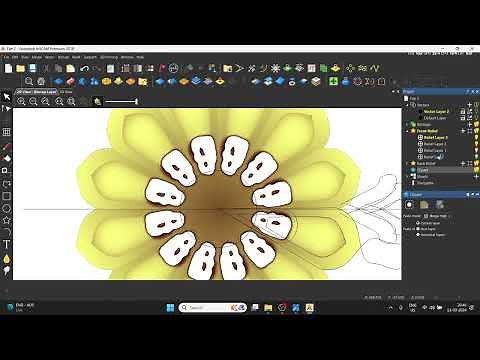Zoom in using the first magnifier in 2D view toolbar
The height and width of the screenshot is (360, 480).
pyautogui.click(x=21, y=101)
